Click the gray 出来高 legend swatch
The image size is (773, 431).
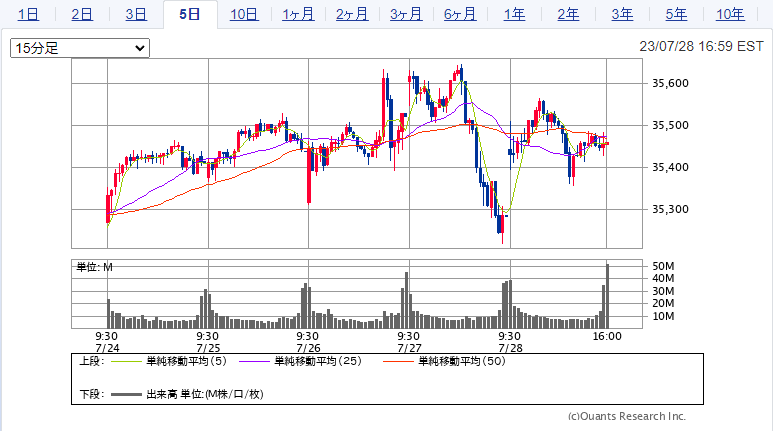coord(126,395)
